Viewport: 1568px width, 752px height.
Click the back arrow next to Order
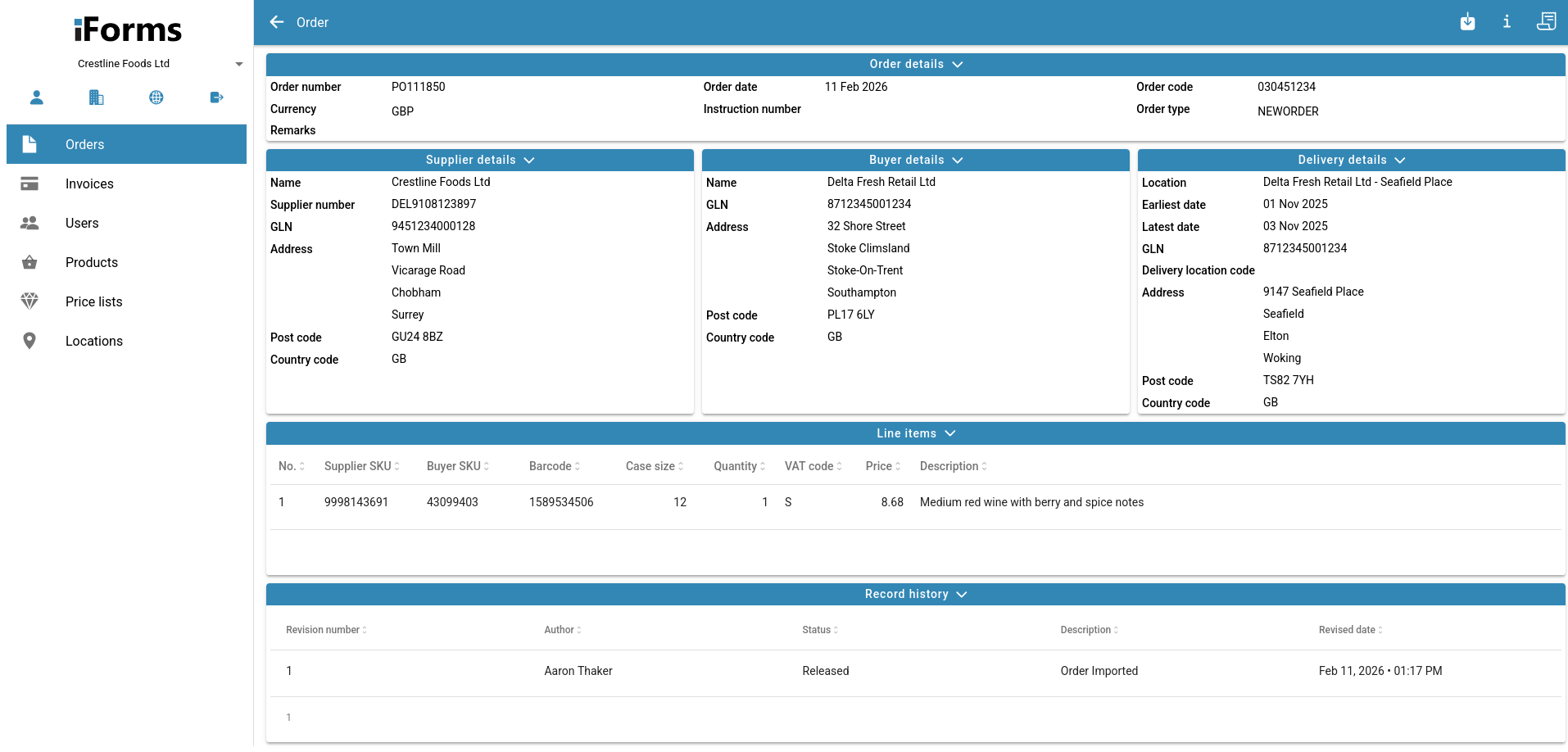click(x=277, y=22)
